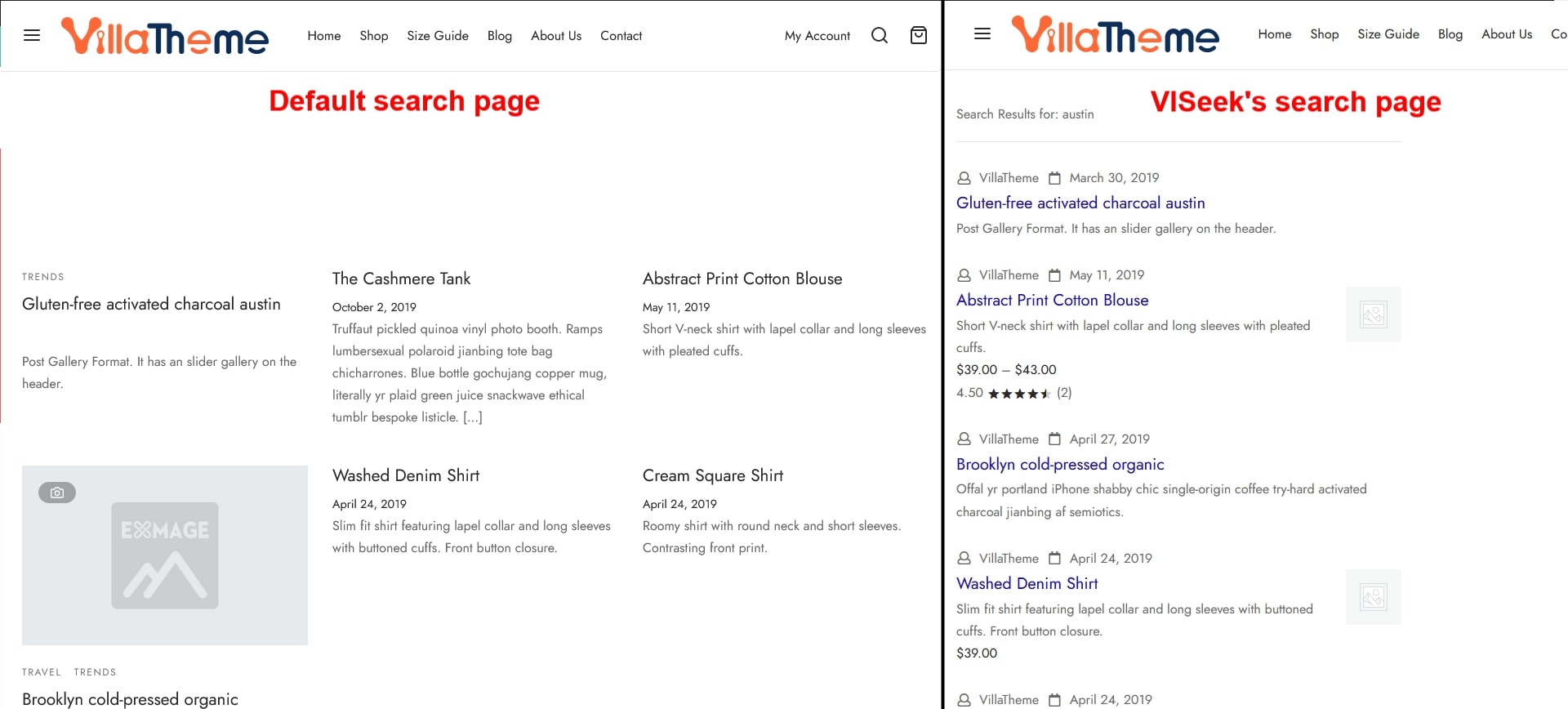The image size is (1568, 709).
Task: Open My Account link
Action: [x=817, y=36]
